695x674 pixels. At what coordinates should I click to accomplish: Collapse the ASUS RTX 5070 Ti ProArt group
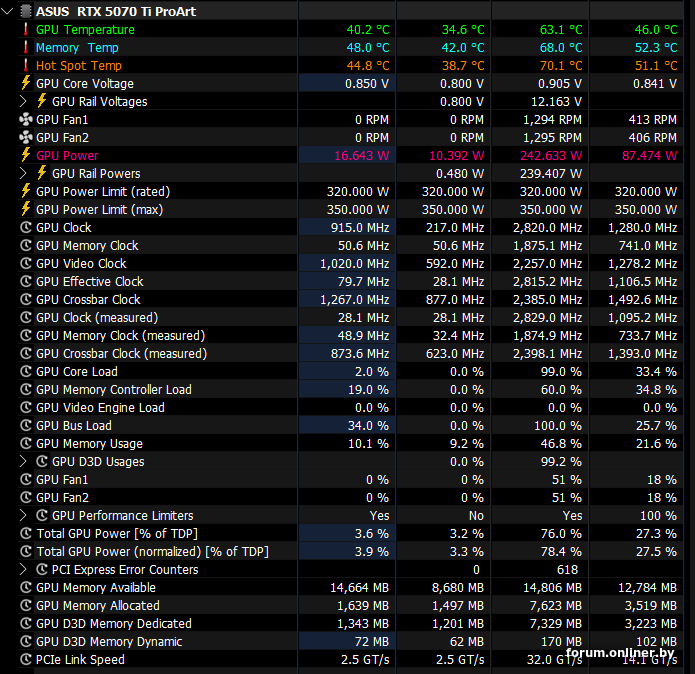(8, 11)
